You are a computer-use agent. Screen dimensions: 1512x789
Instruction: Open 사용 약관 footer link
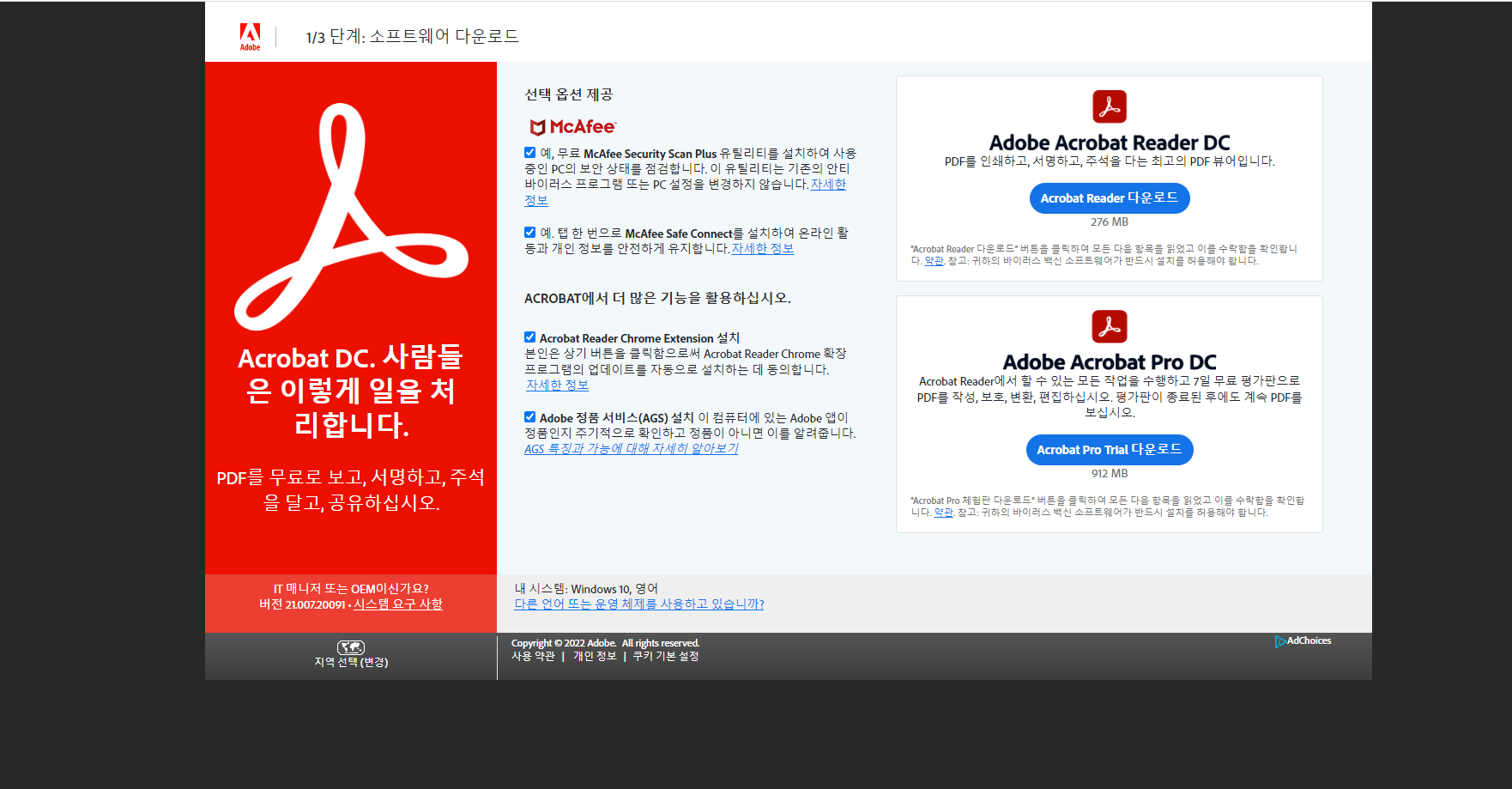(x=534, y=656)
